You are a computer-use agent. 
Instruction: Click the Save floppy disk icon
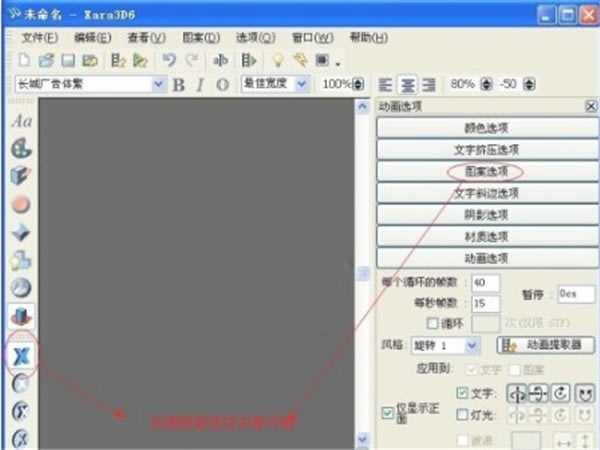point(68,60)
